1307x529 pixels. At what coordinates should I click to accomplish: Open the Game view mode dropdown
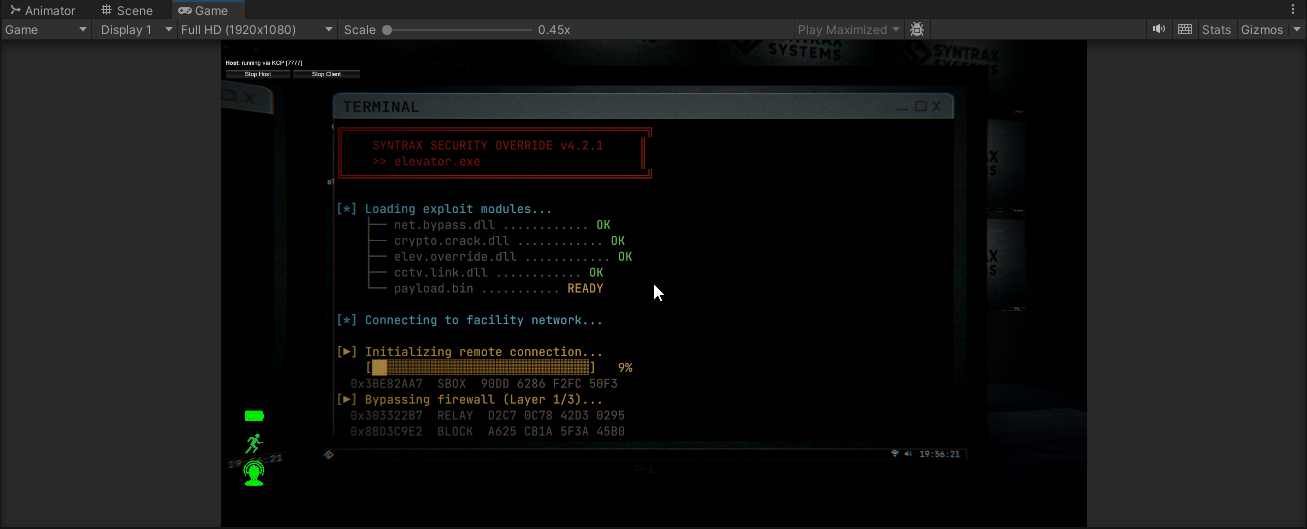pyautogui.click(x=47, y=29)
